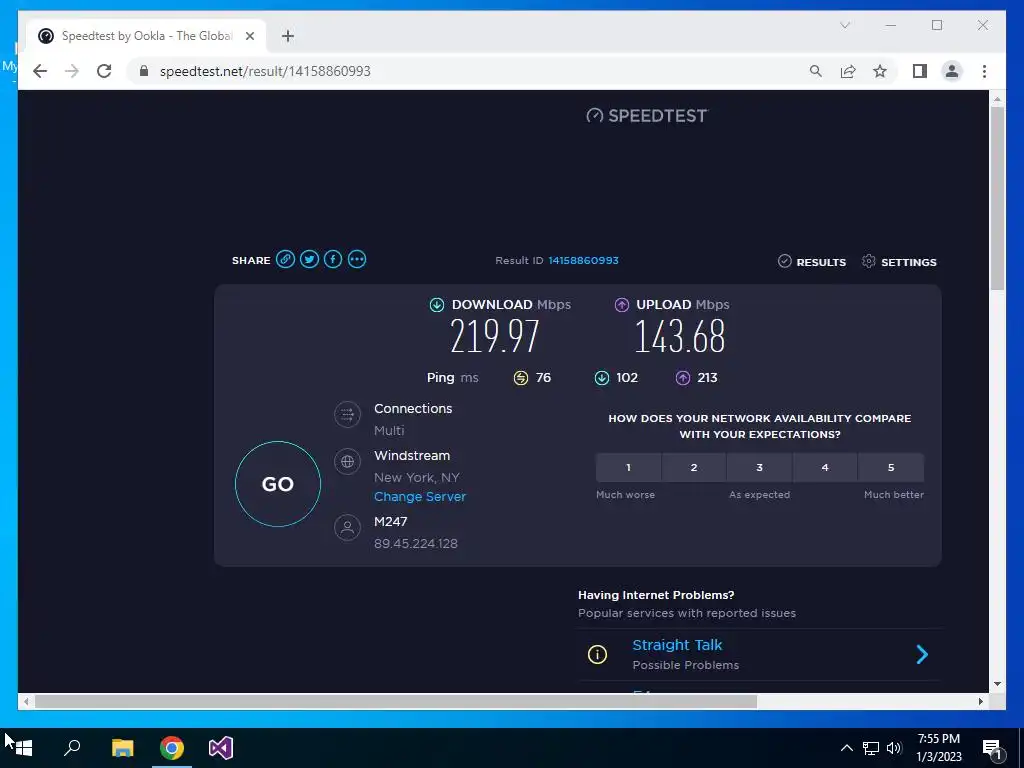Bookmark this page with star icon
This screenshot has width=1024, height=768.
click(x=880, y=71)
